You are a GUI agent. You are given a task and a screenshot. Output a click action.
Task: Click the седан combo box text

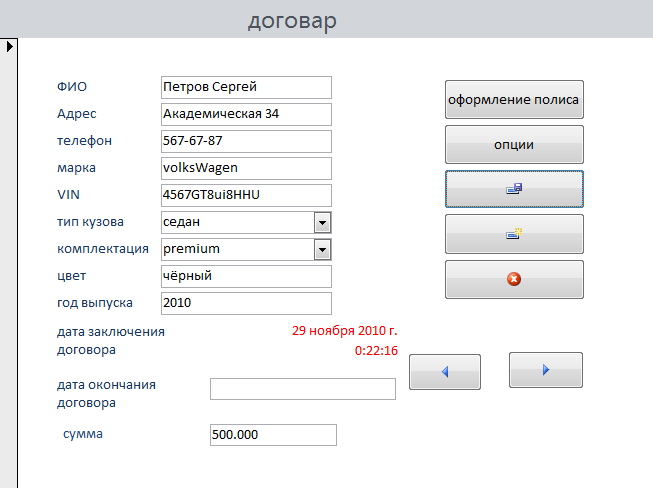[182, 222]
